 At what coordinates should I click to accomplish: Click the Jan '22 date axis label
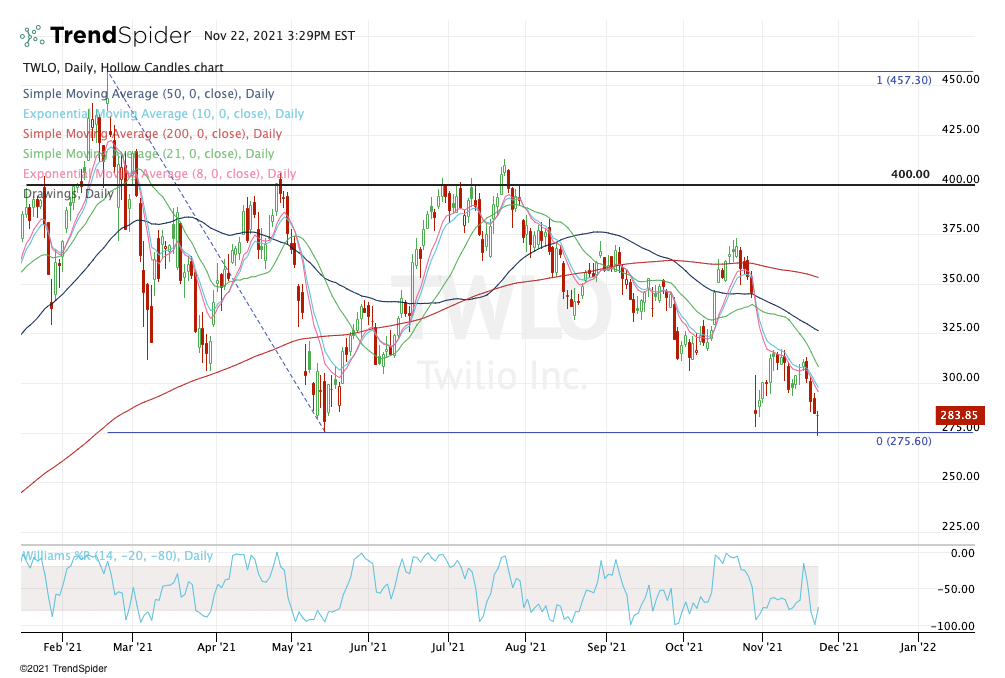click(918, 647)
